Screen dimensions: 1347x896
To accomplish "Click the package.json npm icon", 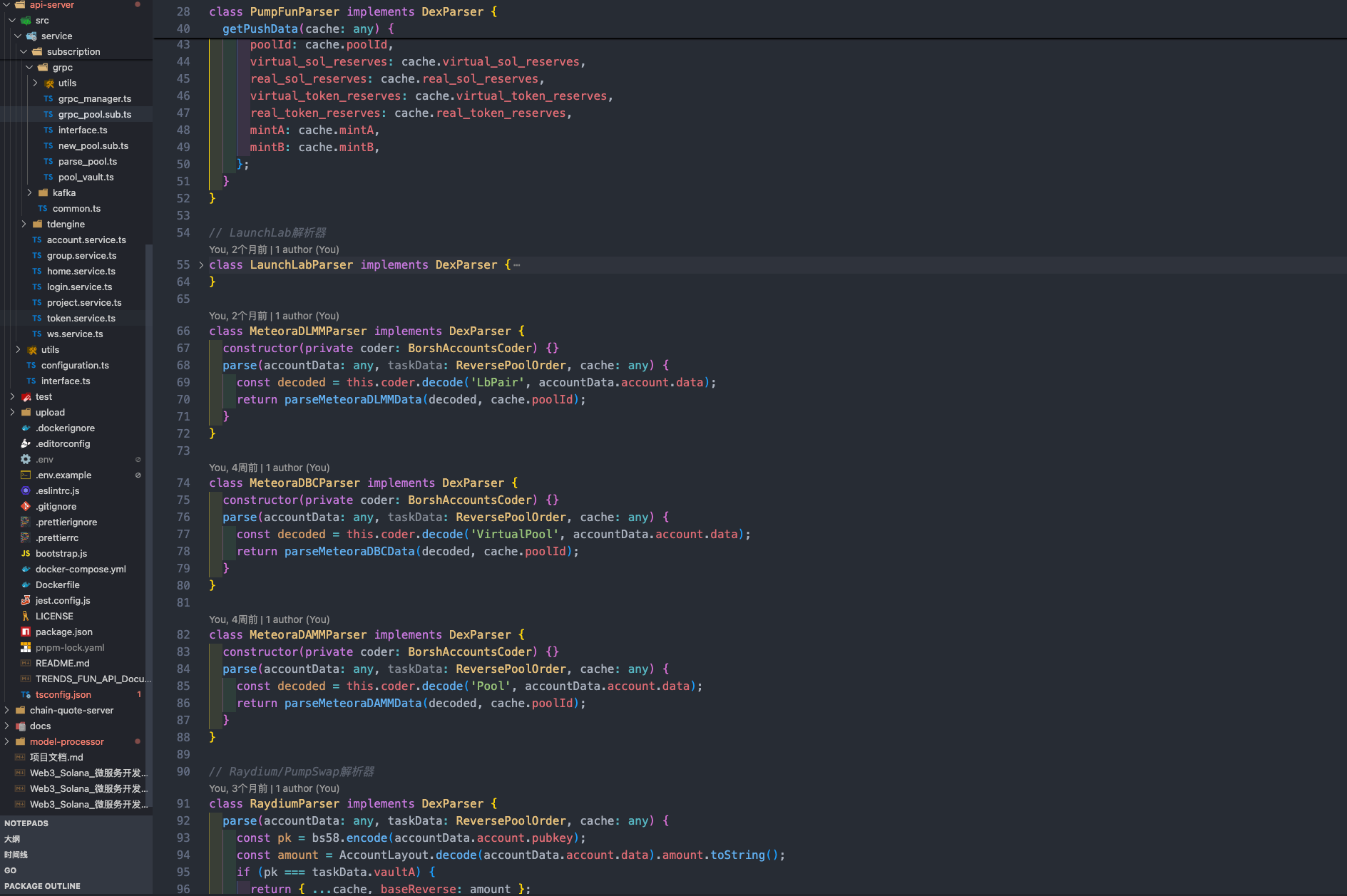I will 26,632.
